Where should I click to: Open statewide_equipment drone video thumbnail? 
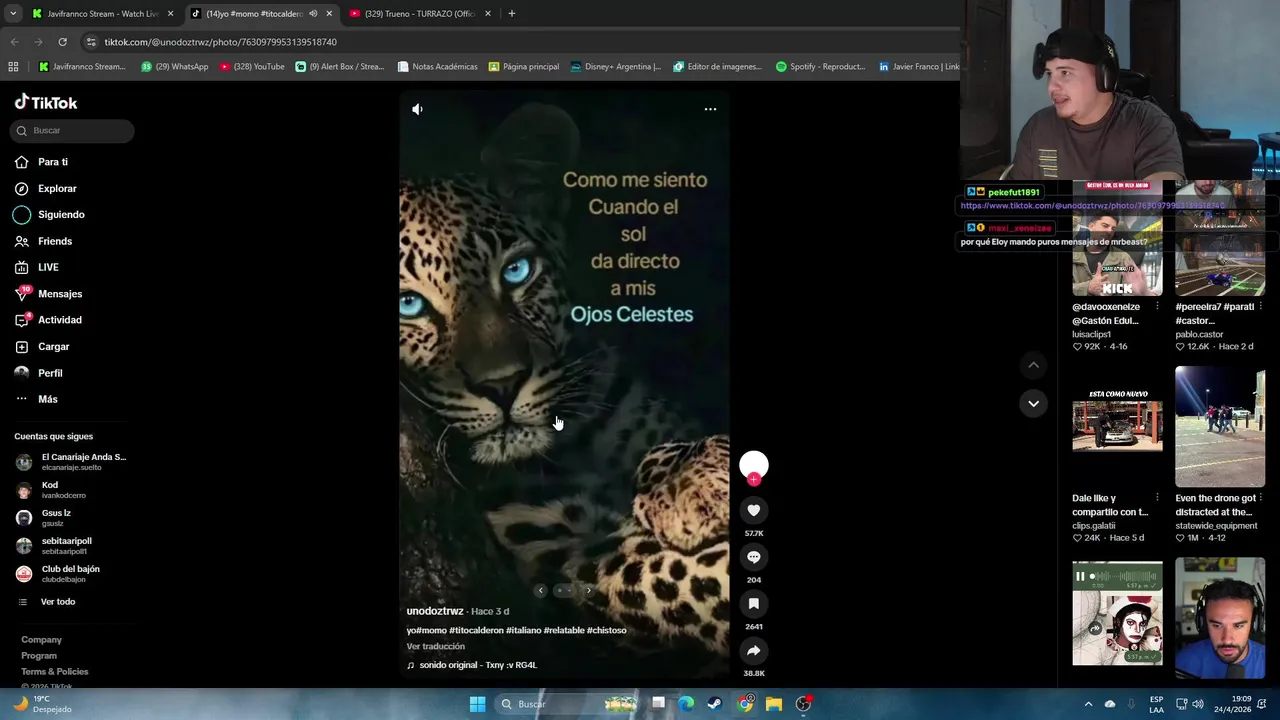[1220, 427]
